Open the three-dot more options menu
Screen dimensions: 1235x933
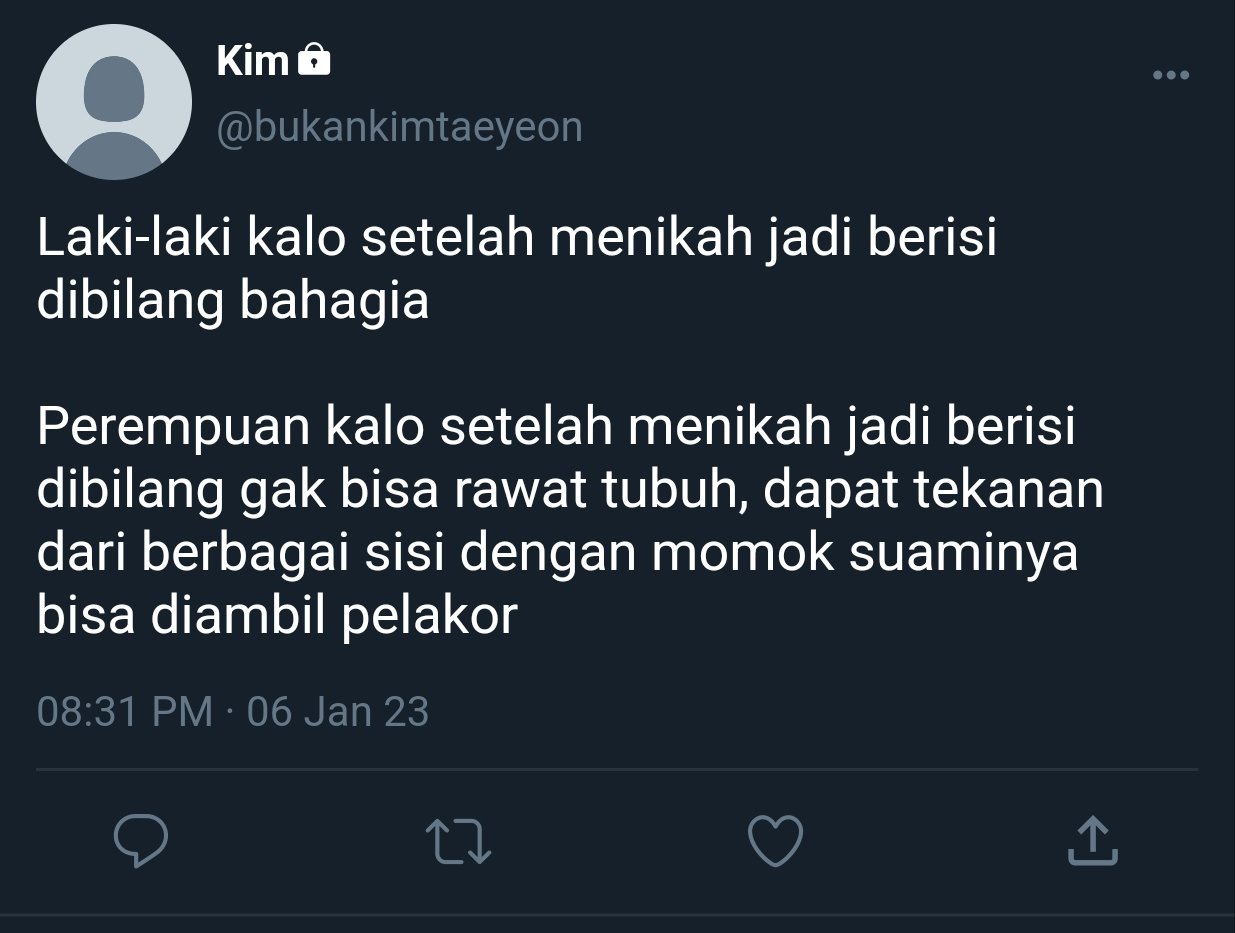point(1171,75)
